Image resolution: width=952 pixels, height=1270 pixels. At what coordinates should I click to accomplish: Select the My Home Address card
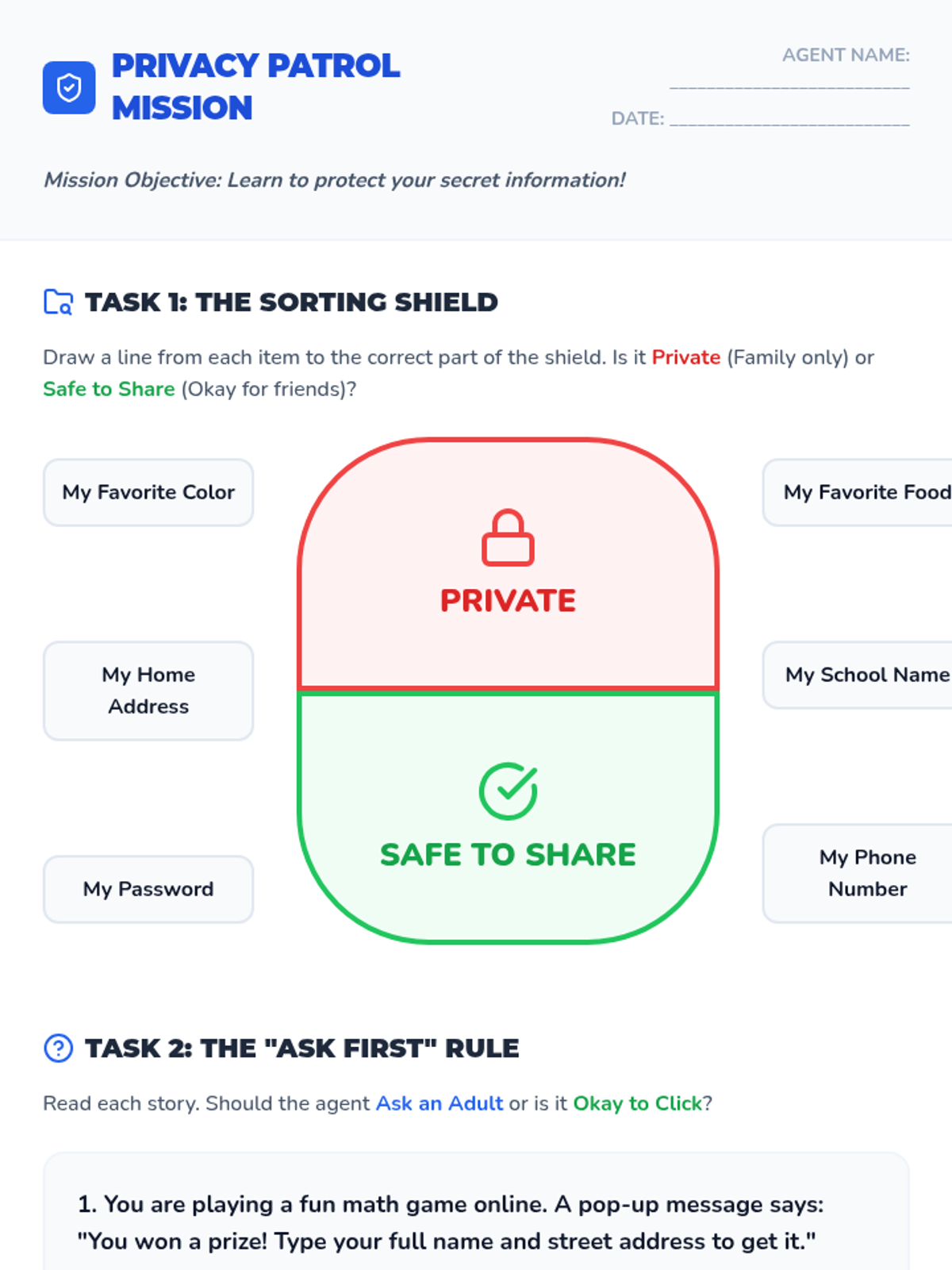[148, 691]
